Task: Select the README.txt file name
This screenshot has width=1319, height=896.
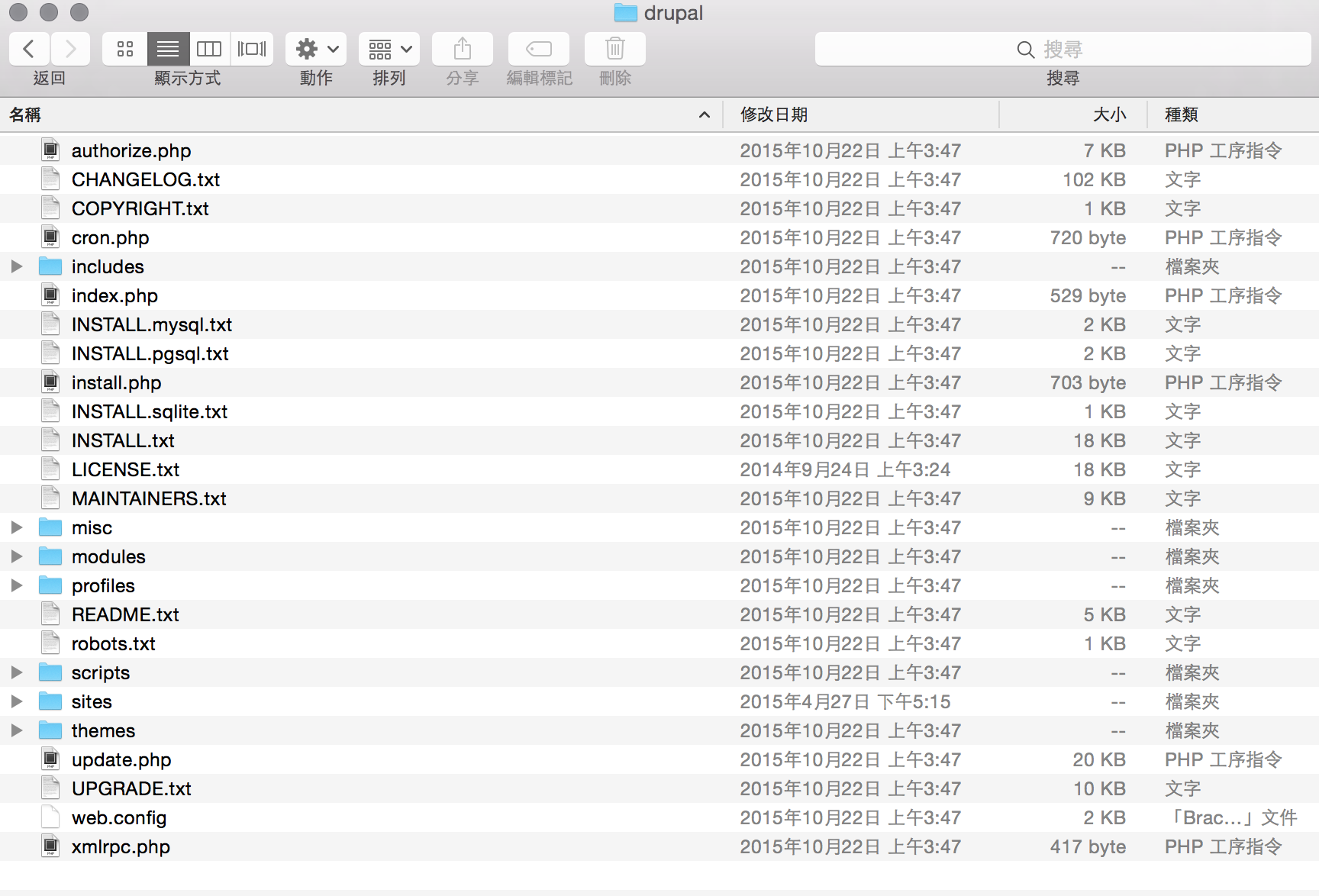Action: click(x=125, y=614)
